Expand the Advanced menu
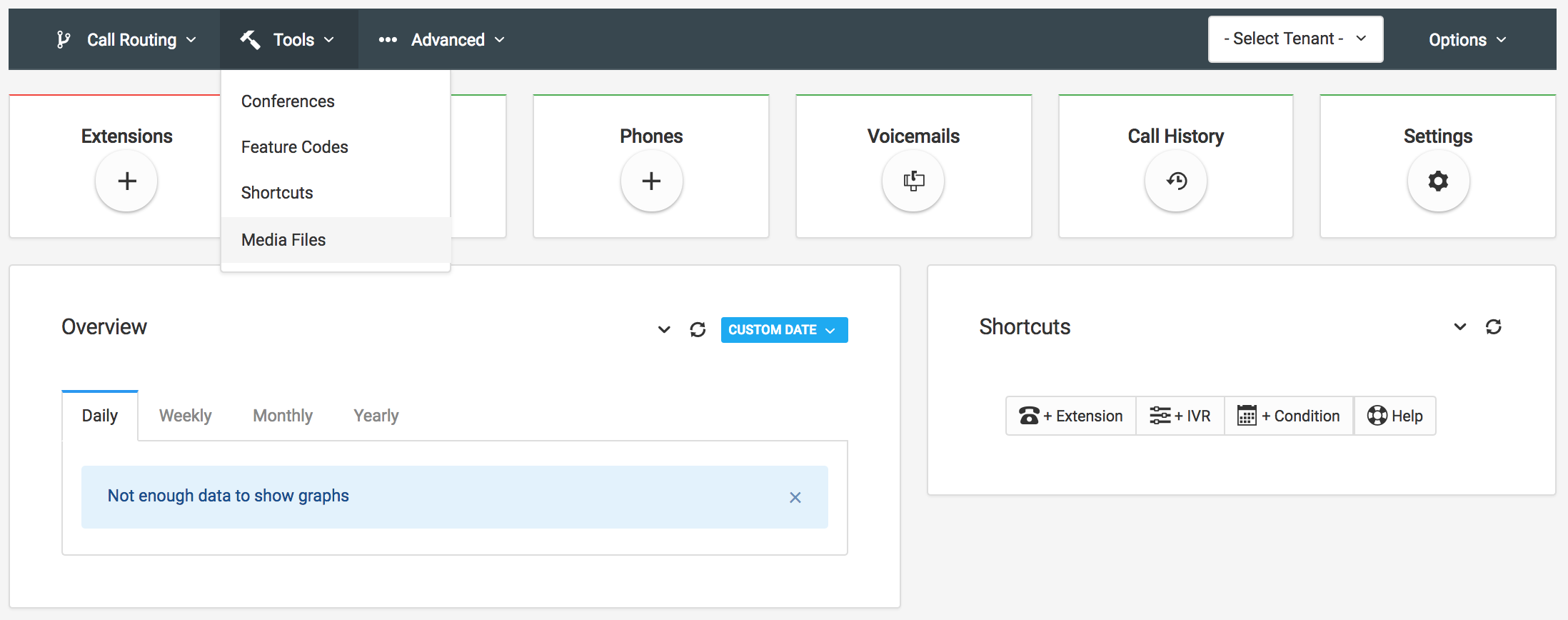The image size is (1568, 620). coord(441,39)
